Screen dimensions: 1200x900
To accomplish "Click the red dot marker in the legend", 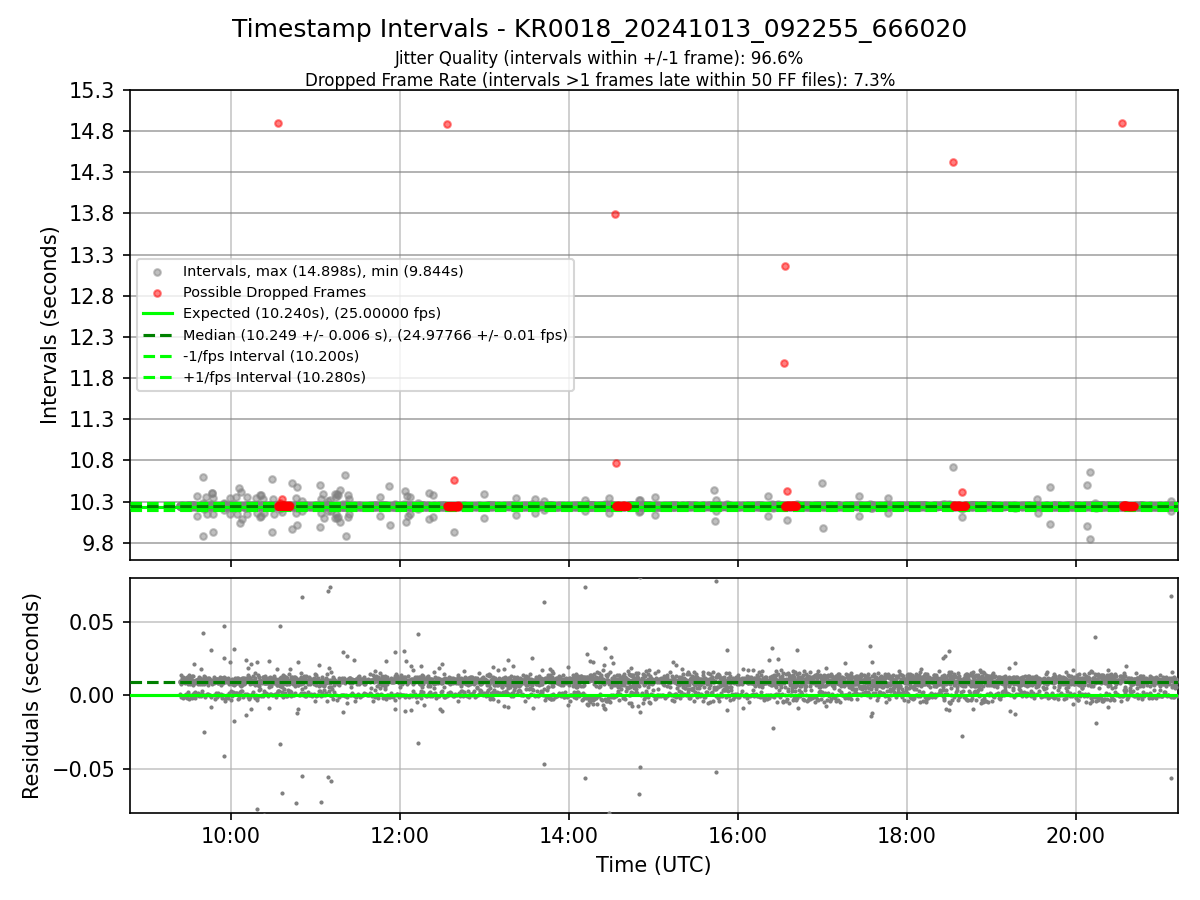I will pyautogui.click(x=157, y=292).
